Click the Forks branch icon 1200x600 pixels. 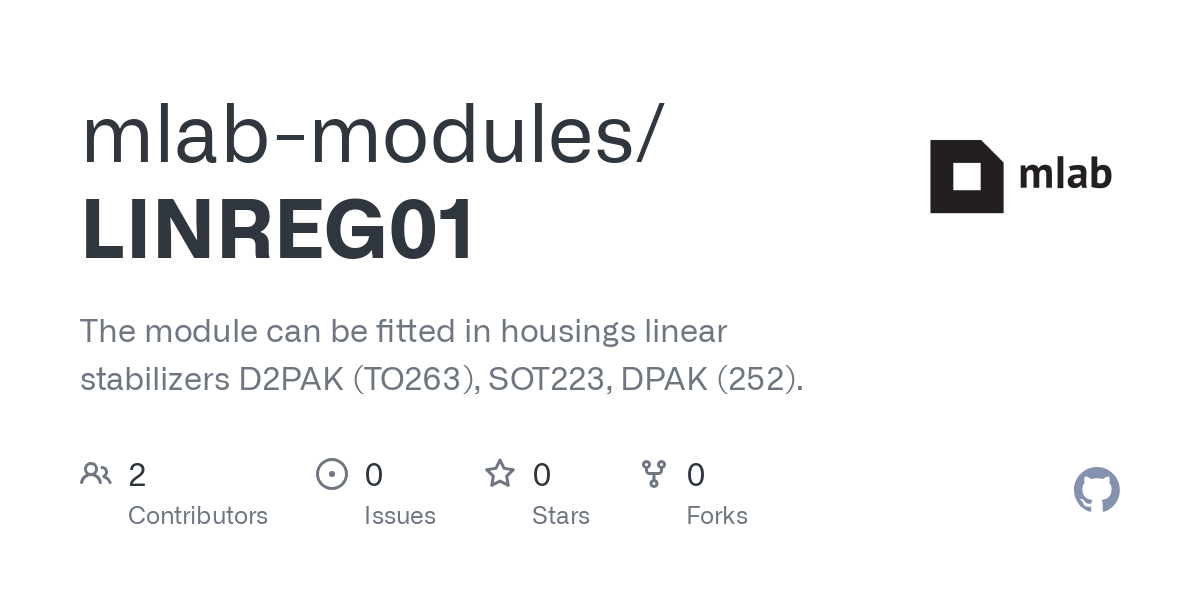tap(654, 474)
